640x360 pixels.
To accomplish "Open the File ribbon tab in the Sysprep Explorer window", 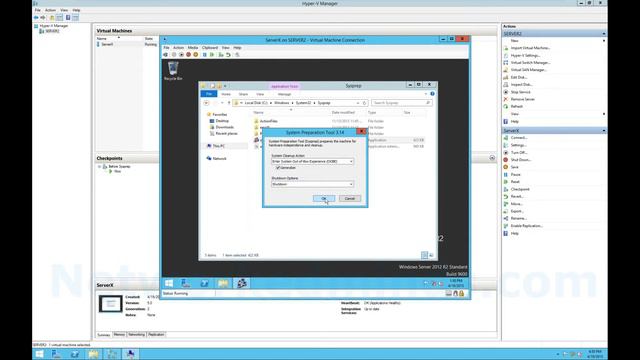I will coord(209,94).
